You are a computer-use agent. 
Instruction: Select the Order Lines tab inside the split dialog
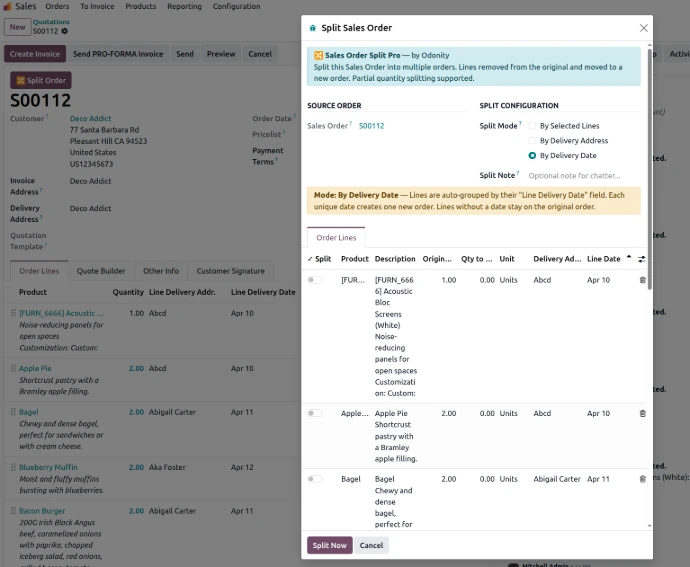(336, 237)
